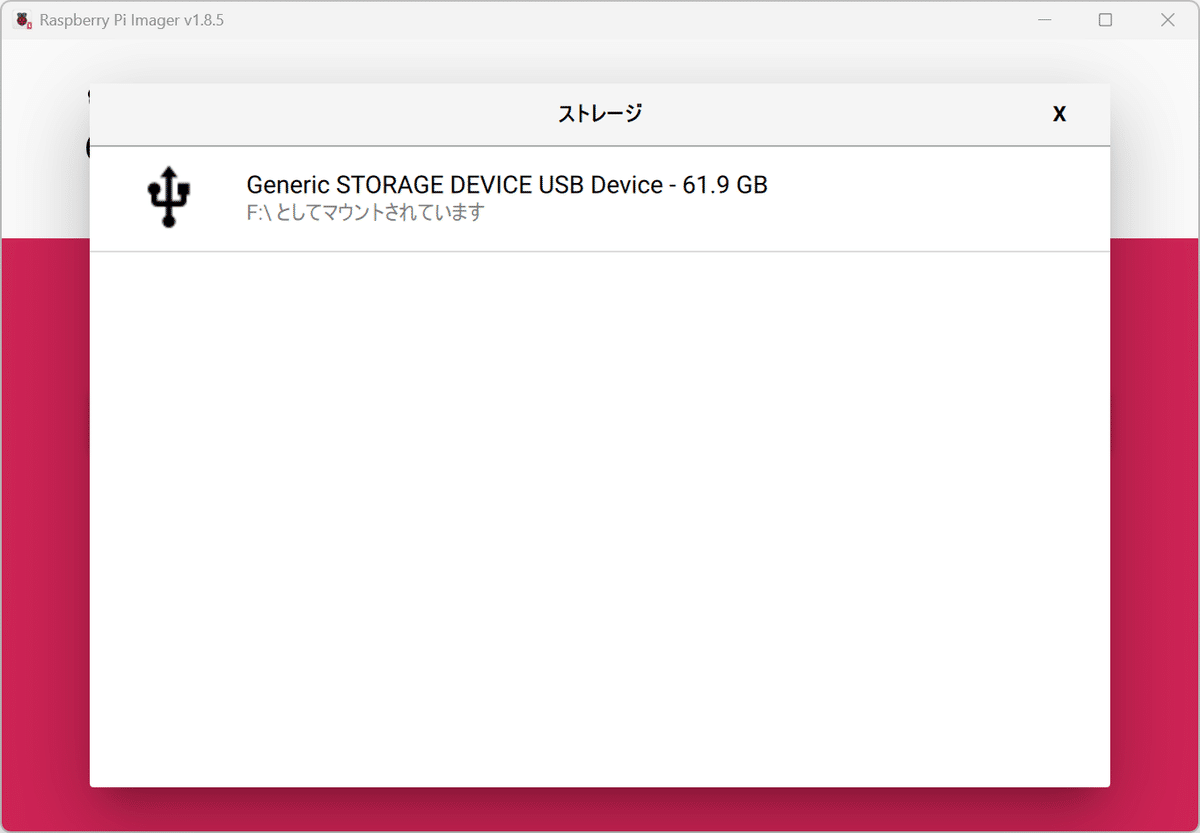
Task: Close the Raspberry Pi Imager window
Action: [x=1167, y=20]
